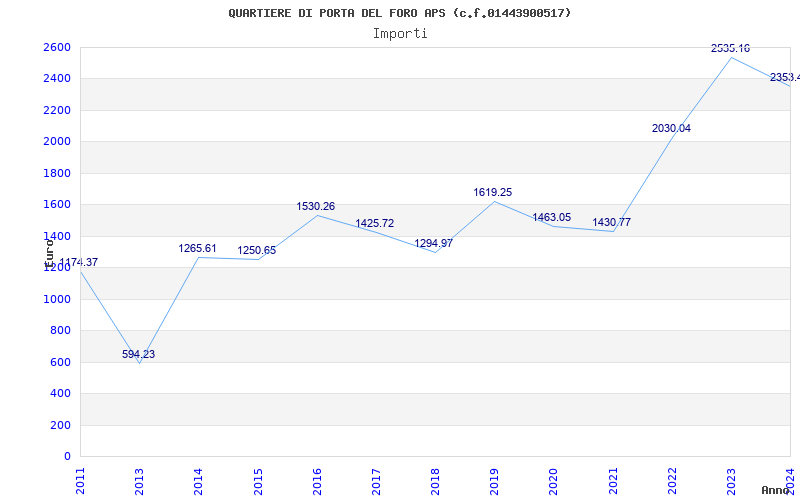The height and width of the screenshot is (500, 800).
Task: Click y-axis value 2000
Action: pos(58,142)
